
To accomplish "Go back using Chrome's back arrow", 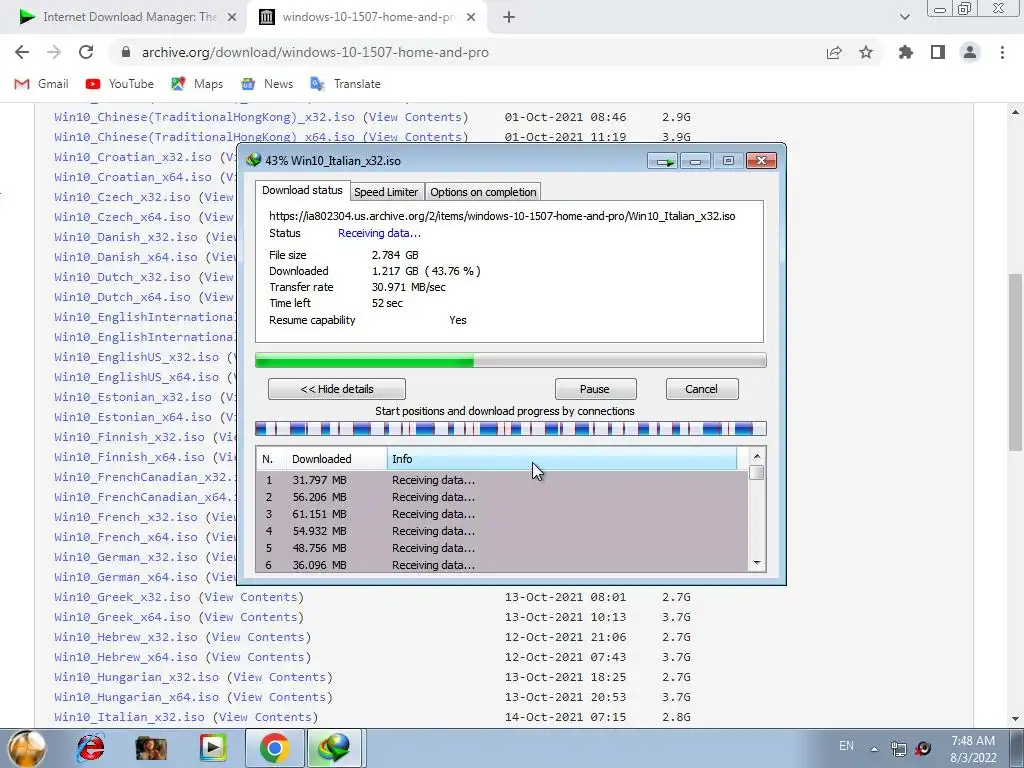I will click(x=22, y=52).
